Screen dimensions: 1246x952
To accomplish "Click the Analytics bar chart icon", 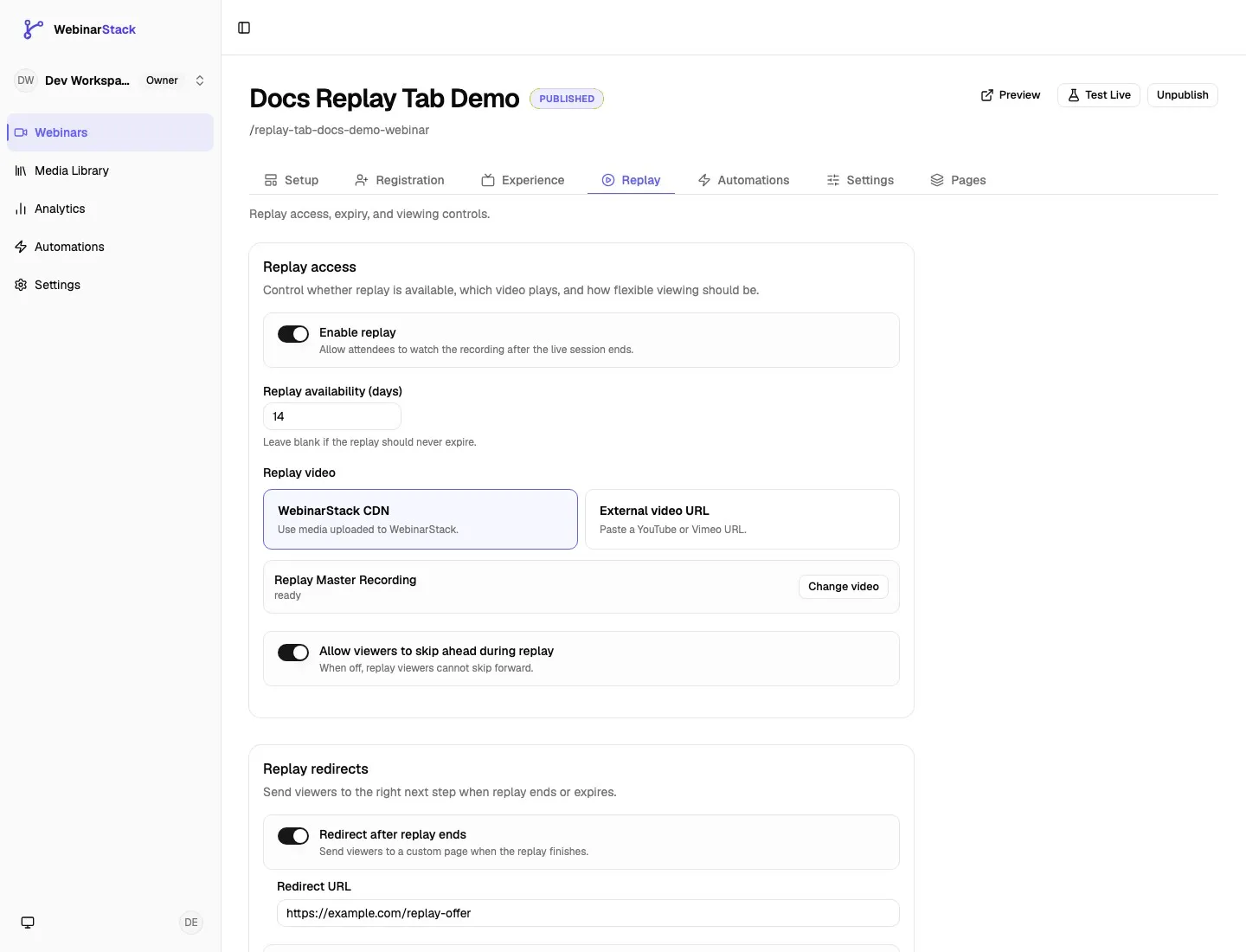I will tap(21, 209).
